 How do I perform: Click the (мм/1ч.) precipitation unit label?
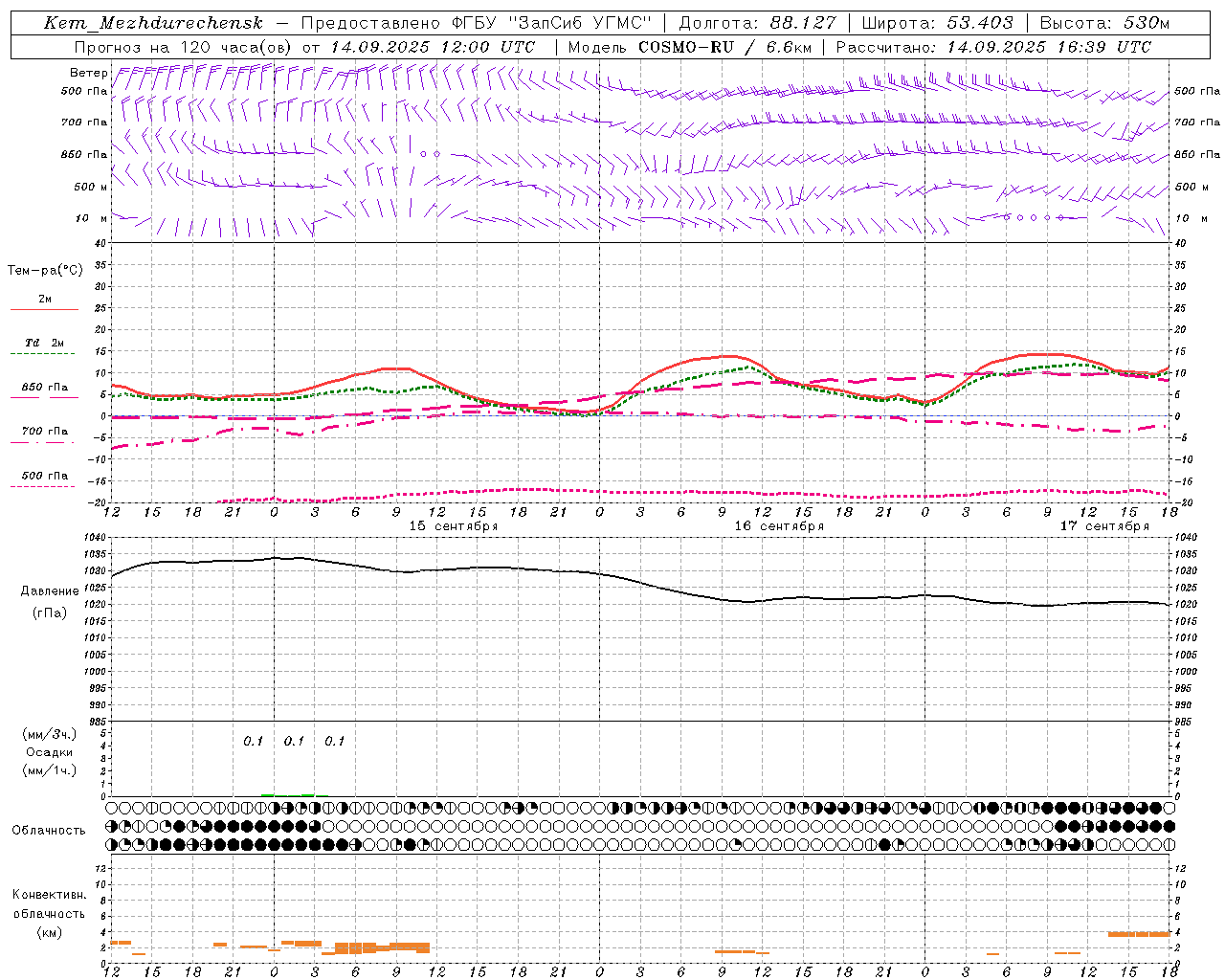[x=50, y=770]
